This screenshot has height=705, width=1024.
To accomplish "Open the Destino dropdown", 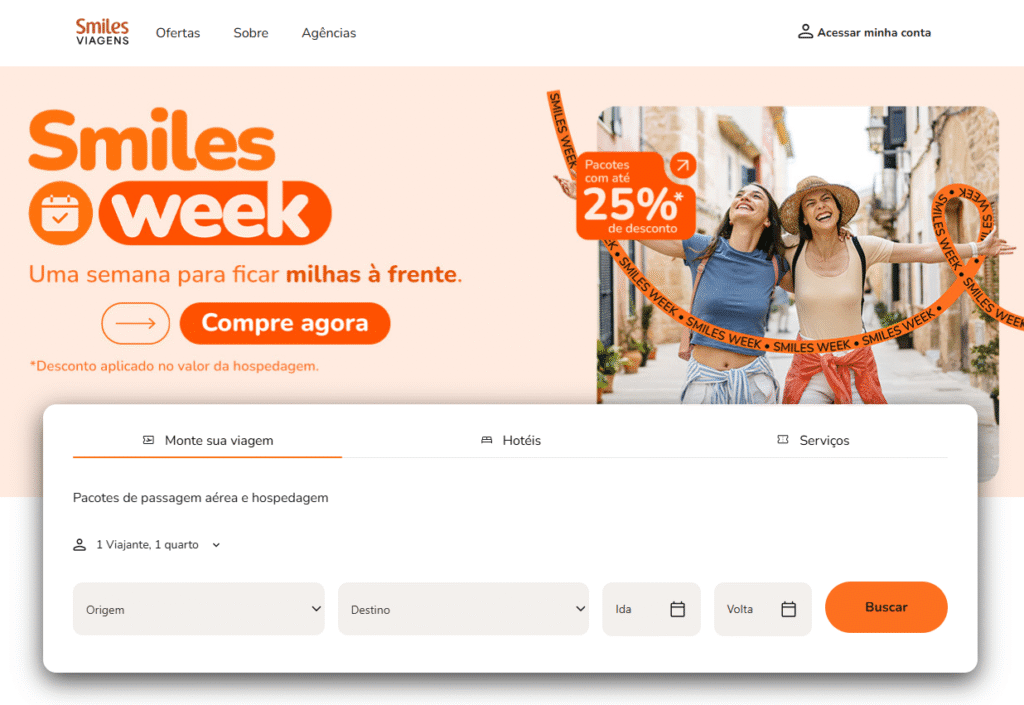I will (463, 609).
